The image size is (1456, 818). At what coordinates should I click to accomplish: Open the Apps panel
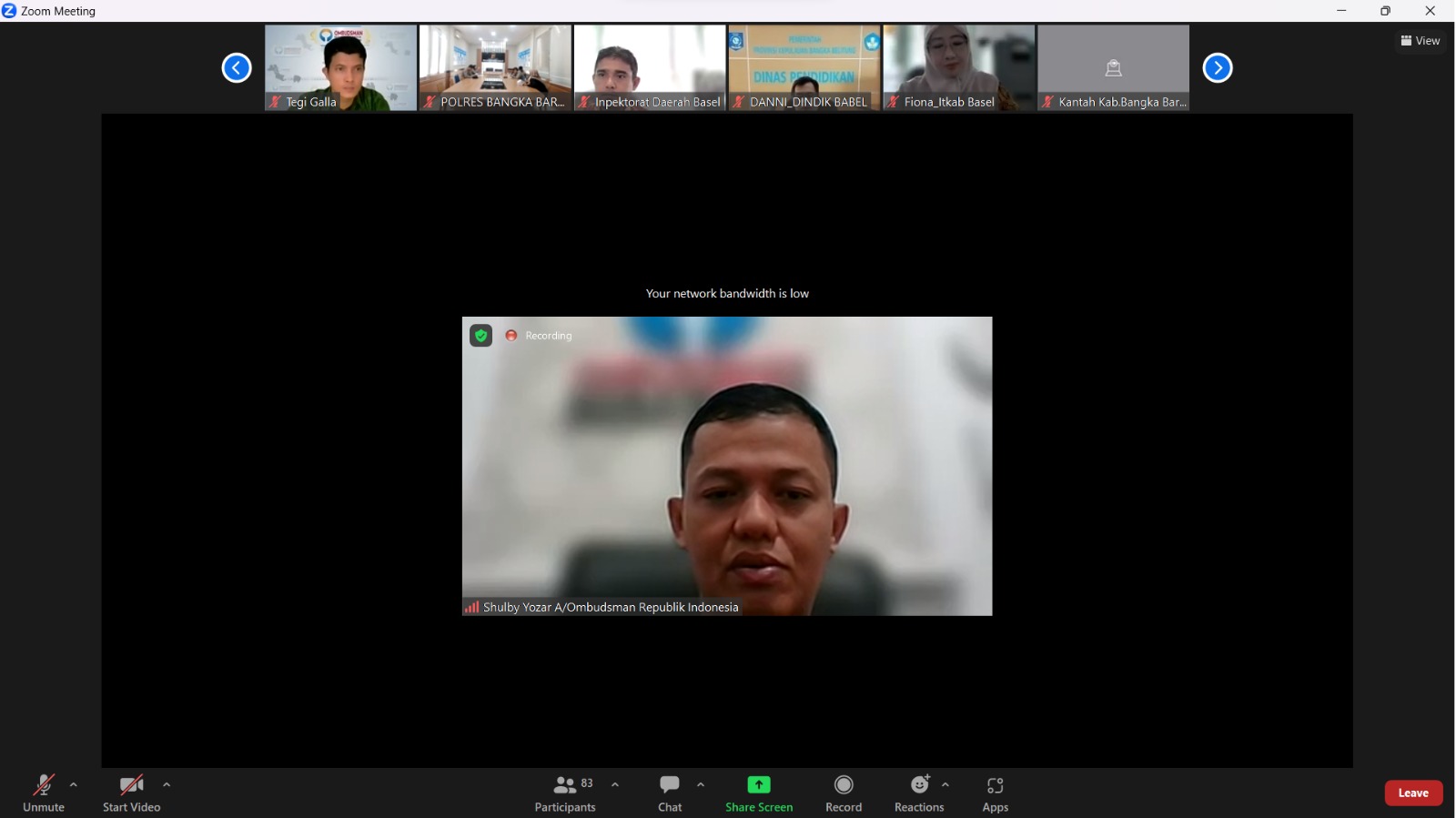996,793
